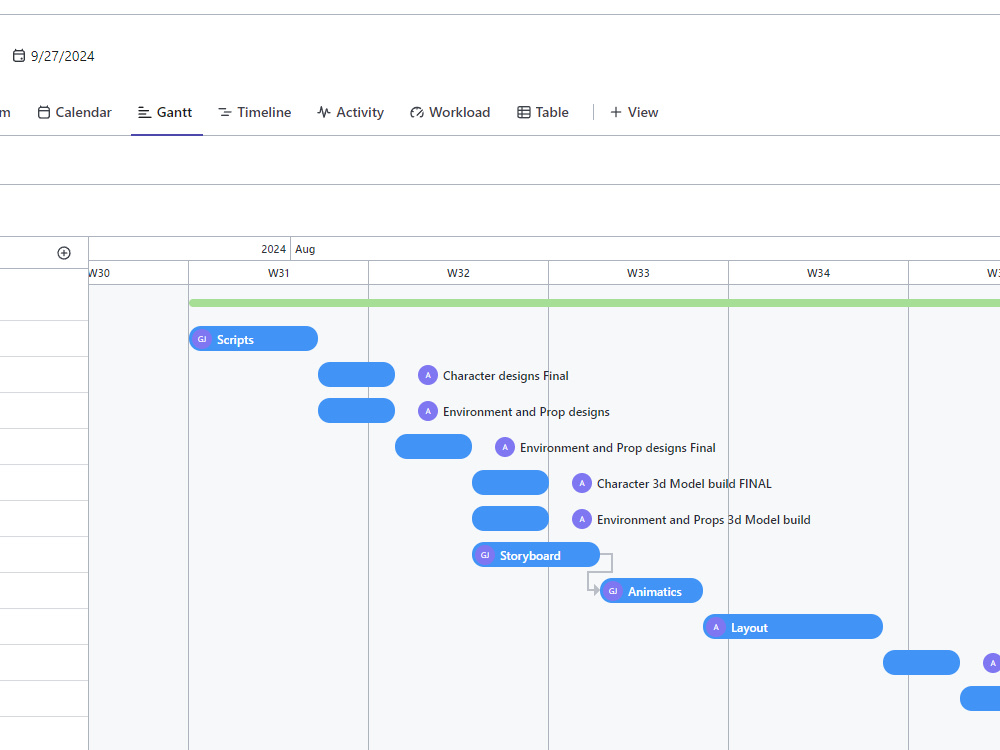Click the 2024 year label

click(274, 249)
